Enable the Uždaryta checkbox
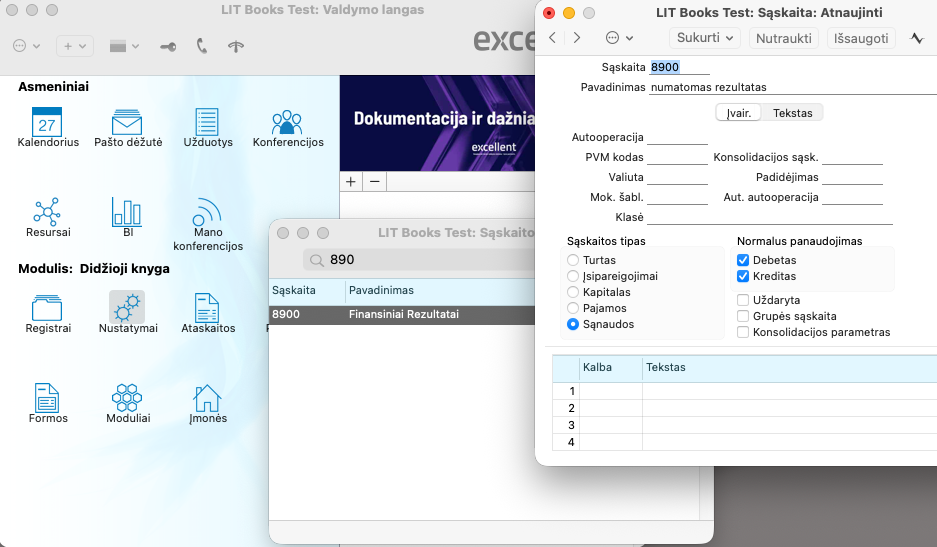The width and height of the screenshot is (937, 547). tap(743, 300)
